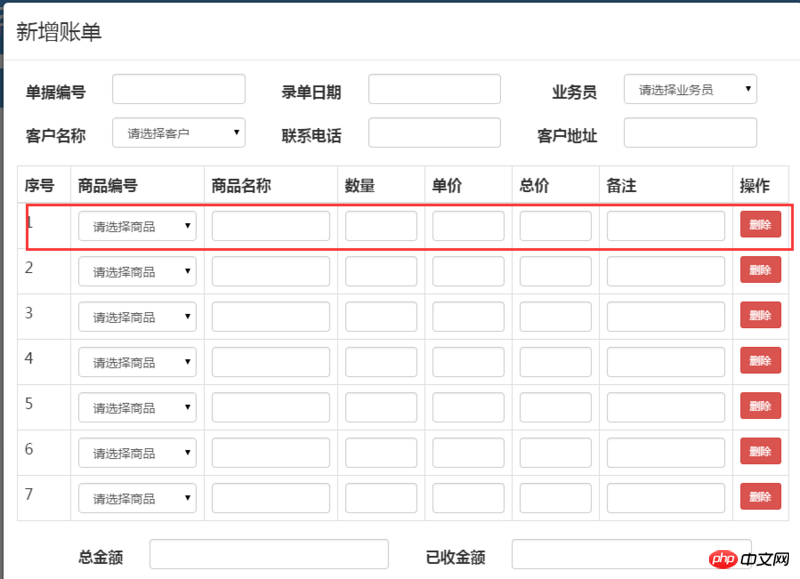Click the 数量 field in row 1
Viewport: 800px width, 579px height.
(381, 226)
